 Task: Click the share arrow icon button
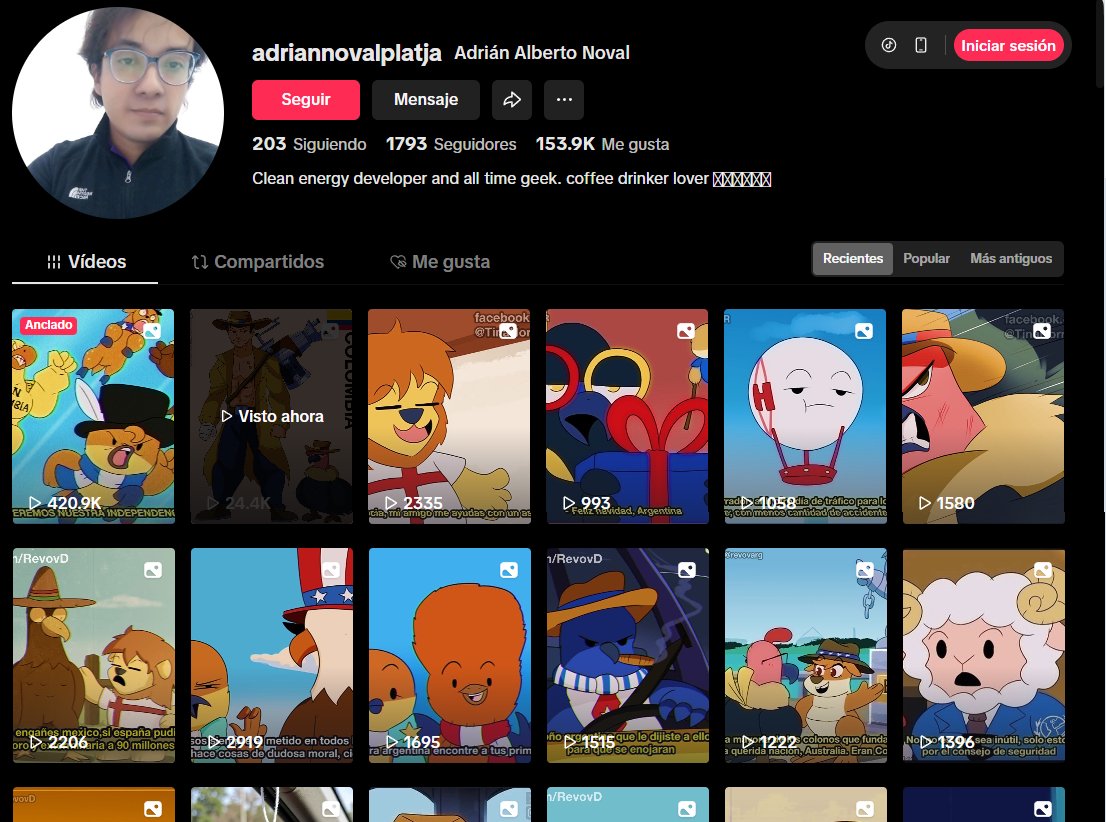(x=511, y=99)
